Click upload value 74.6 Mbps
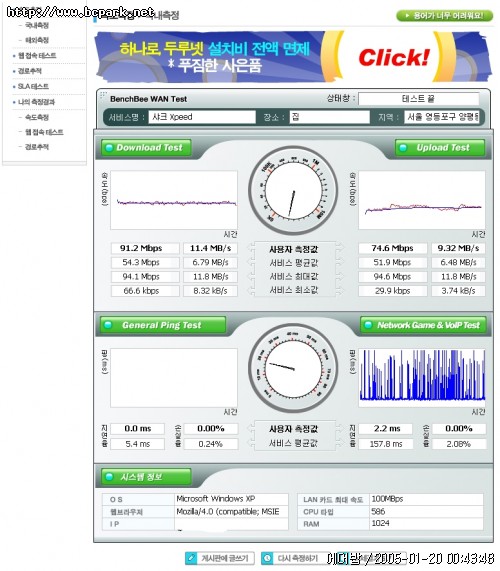Image resolution: width=500 pixels, height=571 pixels. click(x=393, y=248)
